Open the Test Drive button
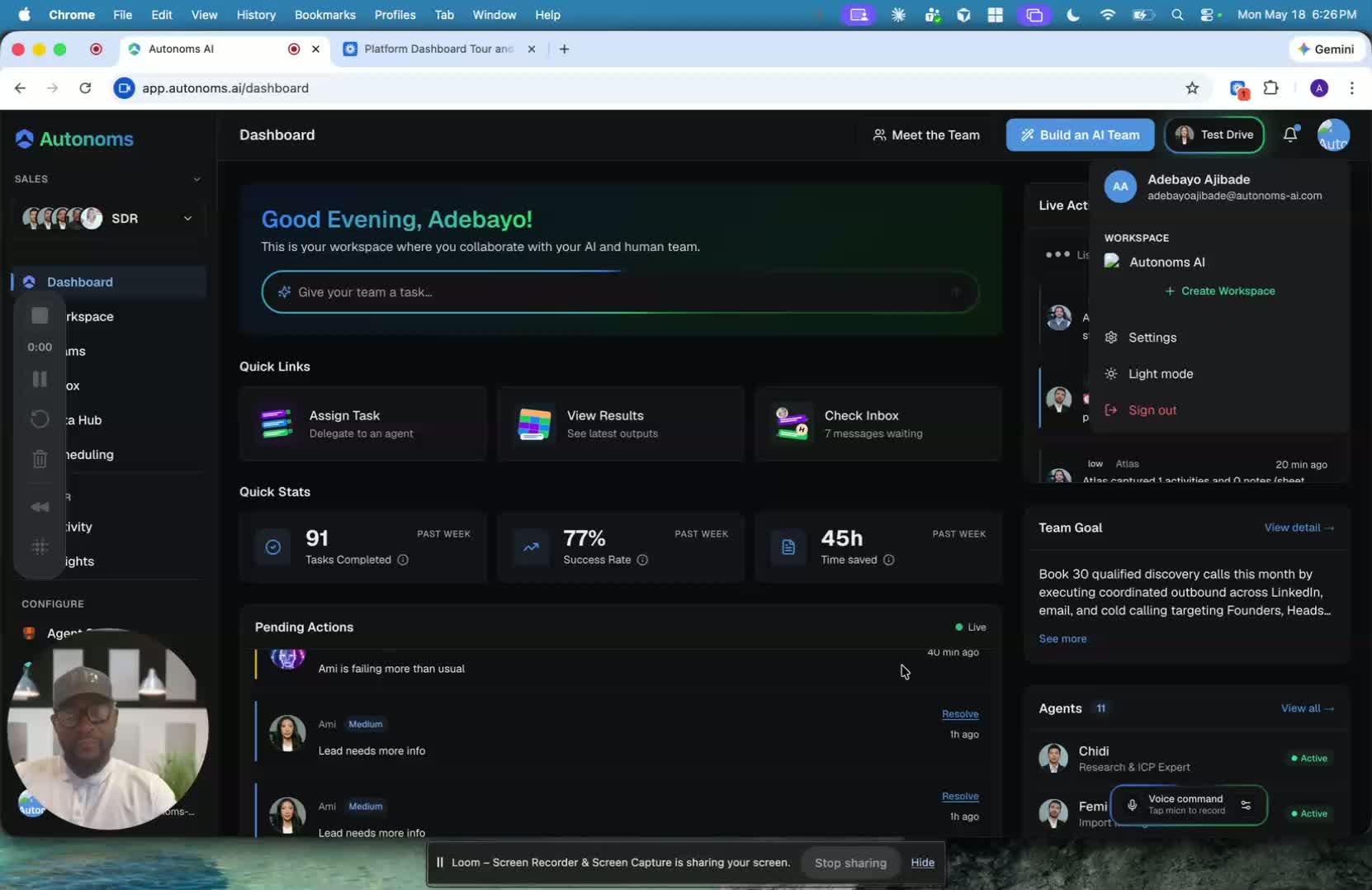 click(x=1214, y=135)
